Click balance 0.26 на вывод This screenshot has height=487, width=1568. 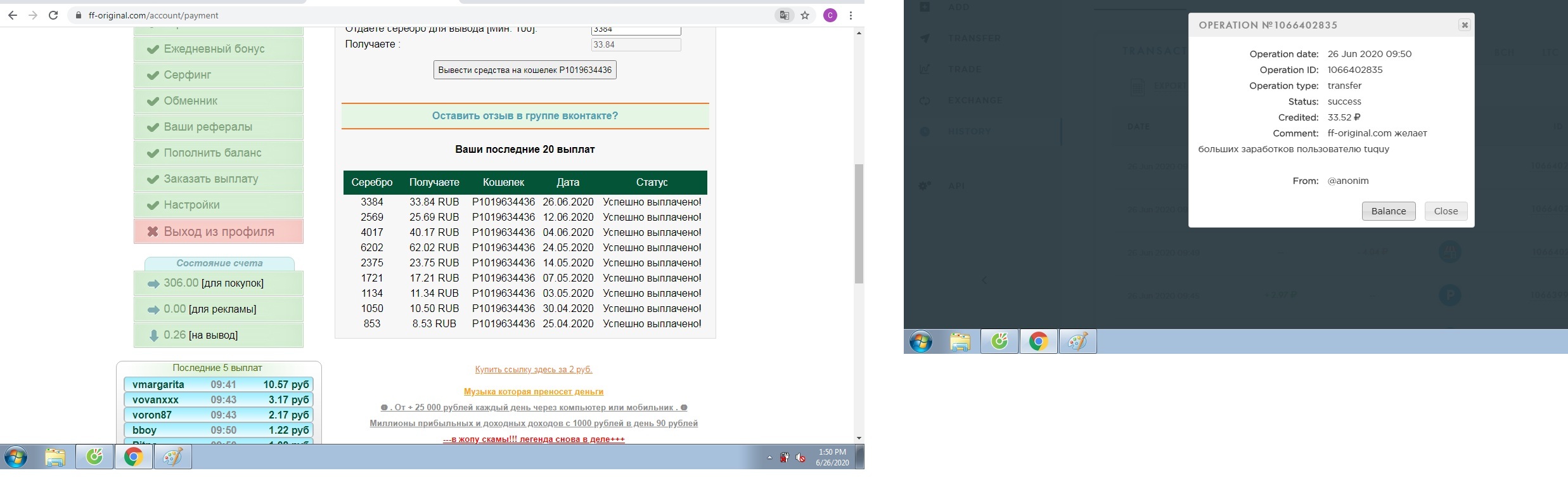click(x=219, y=335)
